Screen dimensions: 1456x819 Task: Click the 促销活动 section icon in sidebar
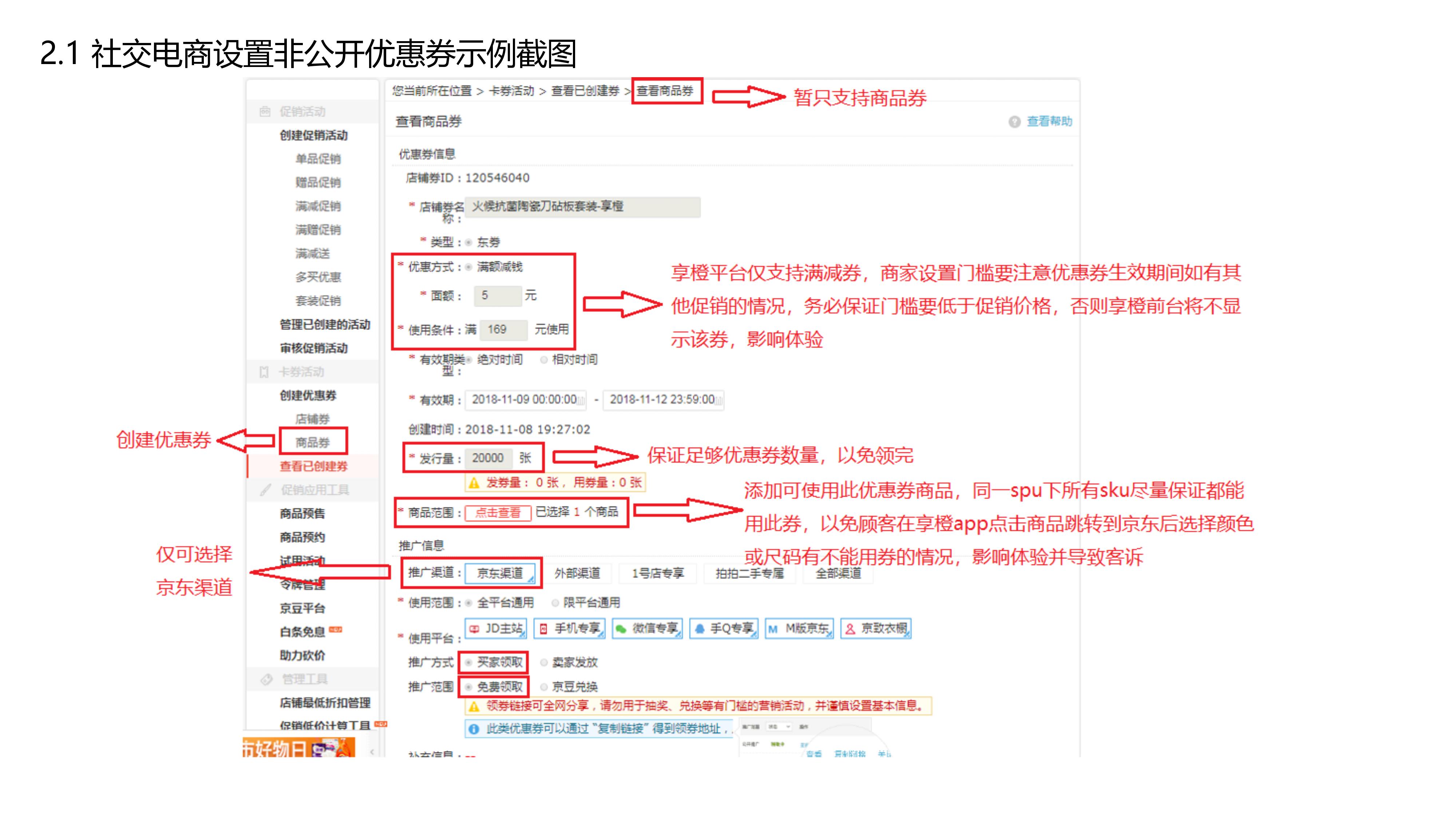[x=265, y=111]
